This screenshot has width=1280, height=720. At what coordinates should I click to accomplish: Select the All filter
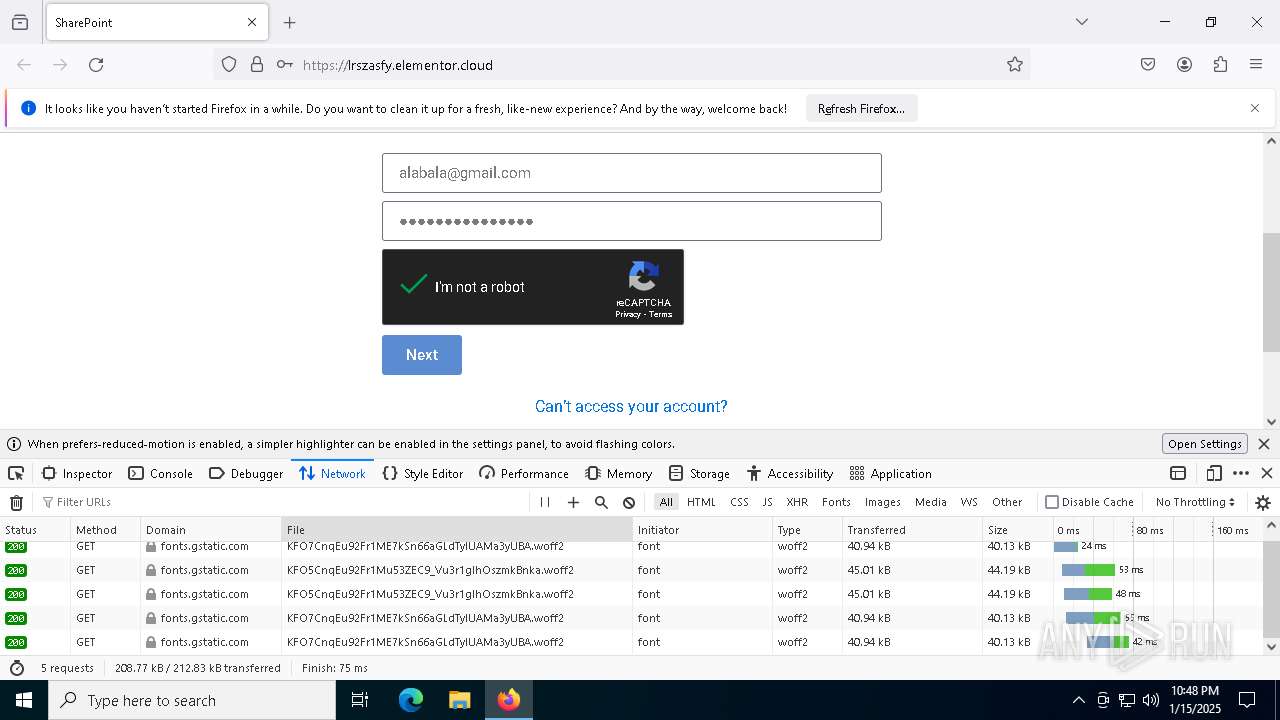tap(666, 502)
